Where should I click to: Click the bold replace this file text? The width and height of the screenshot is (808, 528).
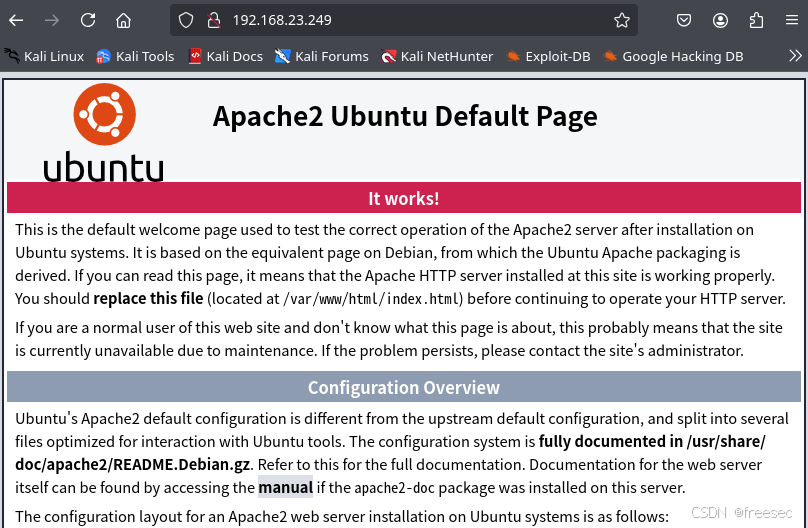pyautogui.click(x=148, y=299)
